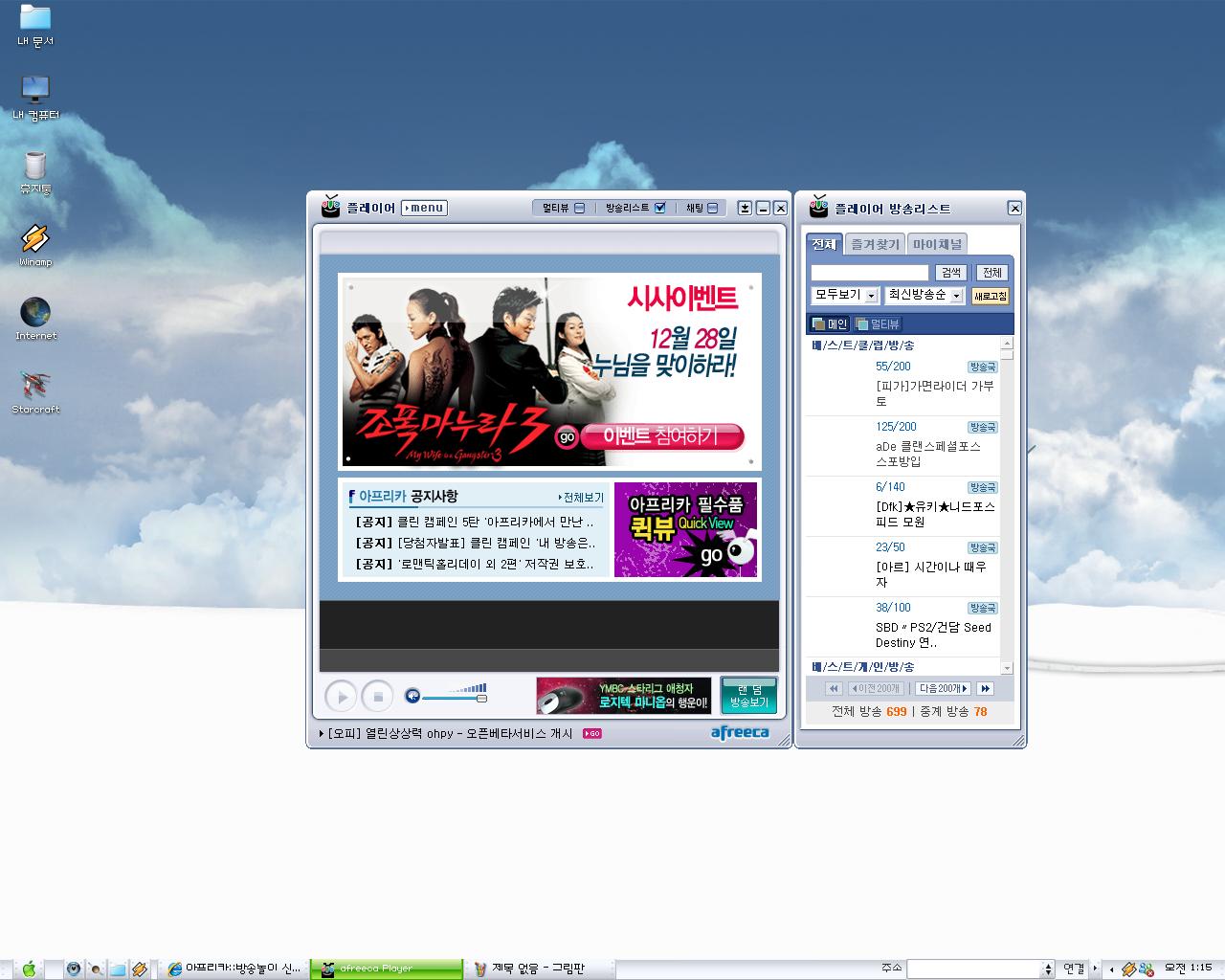Open the player menu button

[x=424, y=208]
